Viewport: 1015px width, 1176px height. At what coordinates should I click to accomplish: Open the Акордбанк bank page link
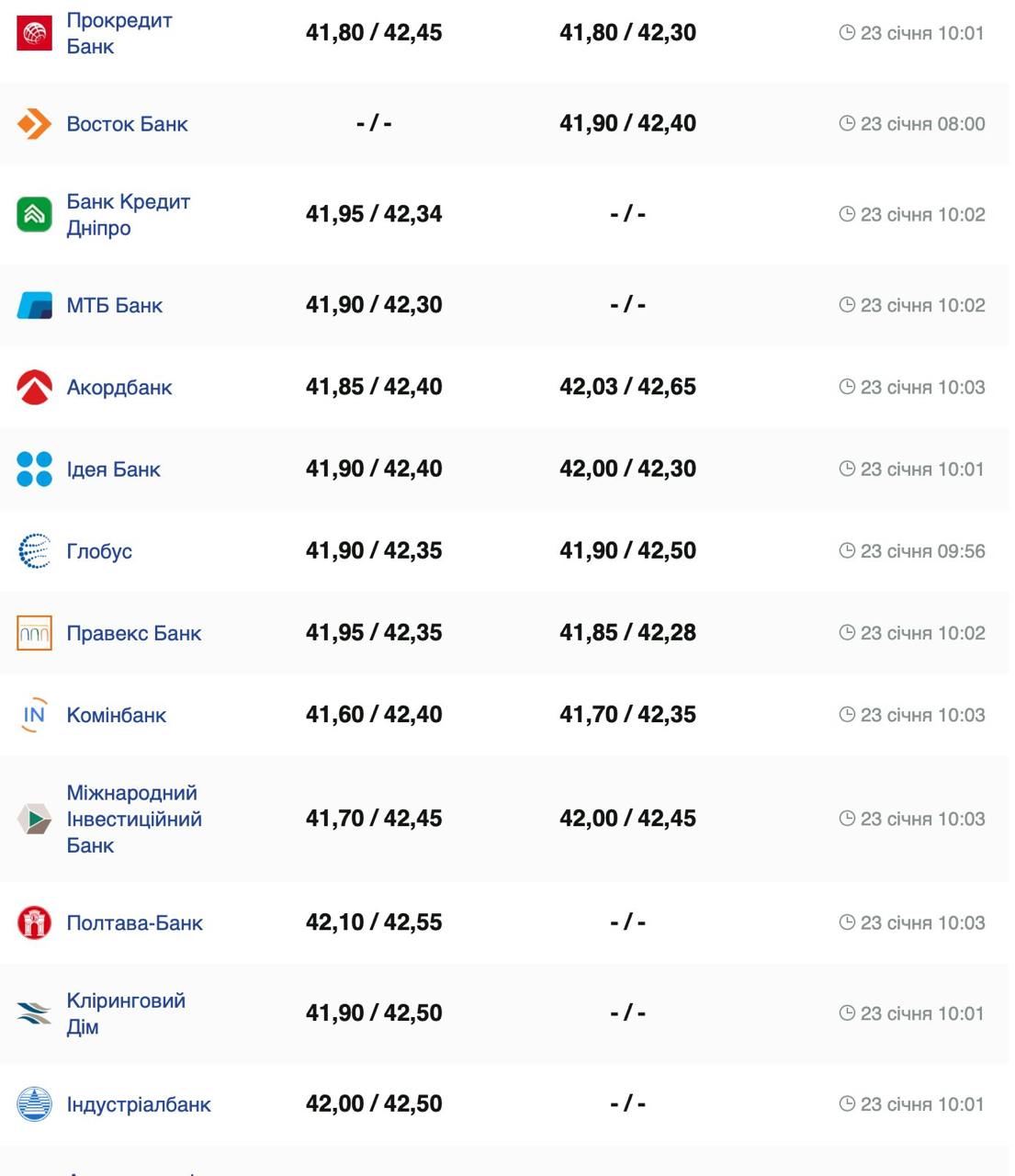[119, 388]
